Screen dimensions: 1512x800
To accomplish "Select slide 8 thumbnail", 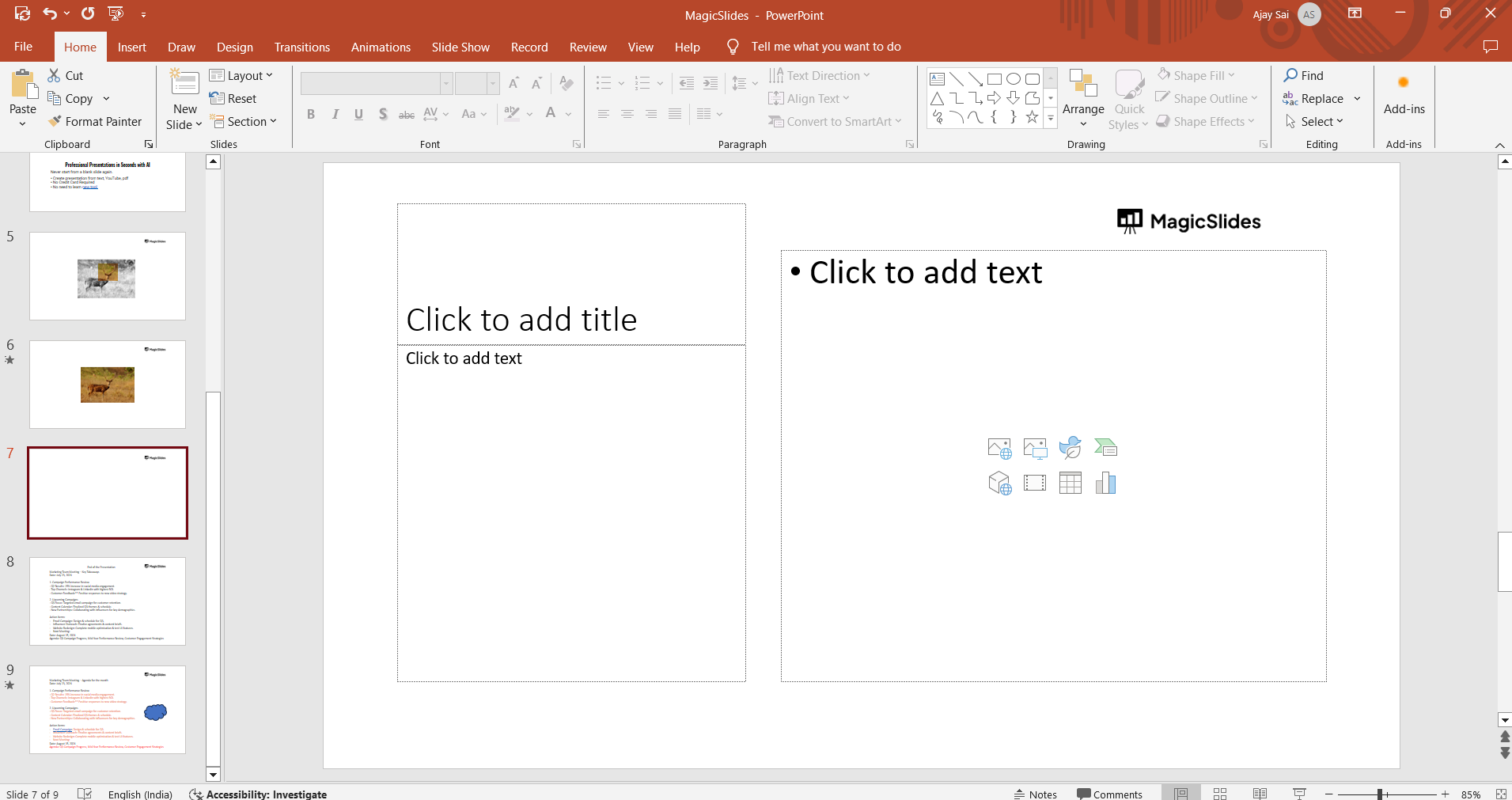I will tap(108, 601).
